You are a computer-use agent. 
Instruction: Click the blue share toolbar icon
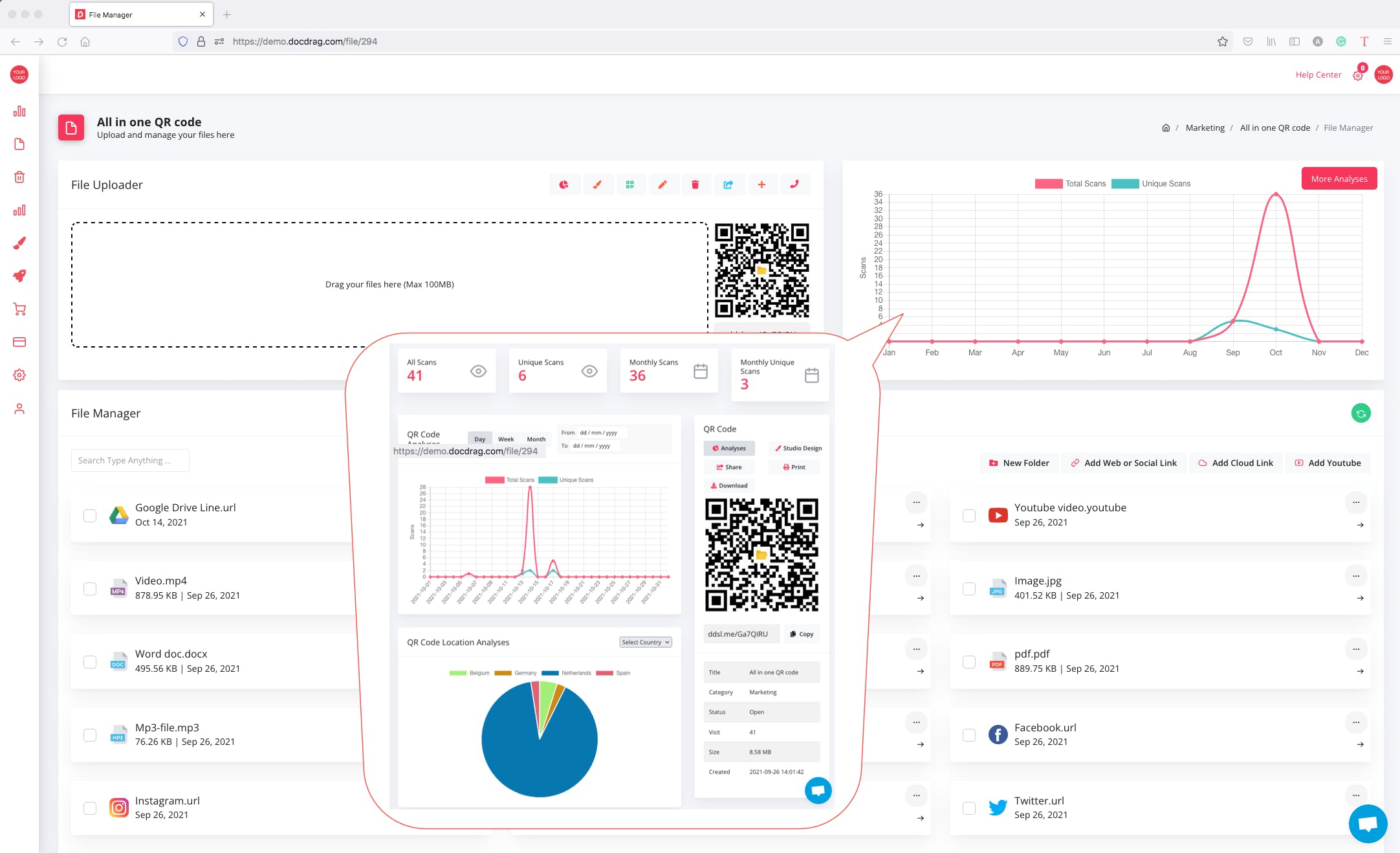728,184
